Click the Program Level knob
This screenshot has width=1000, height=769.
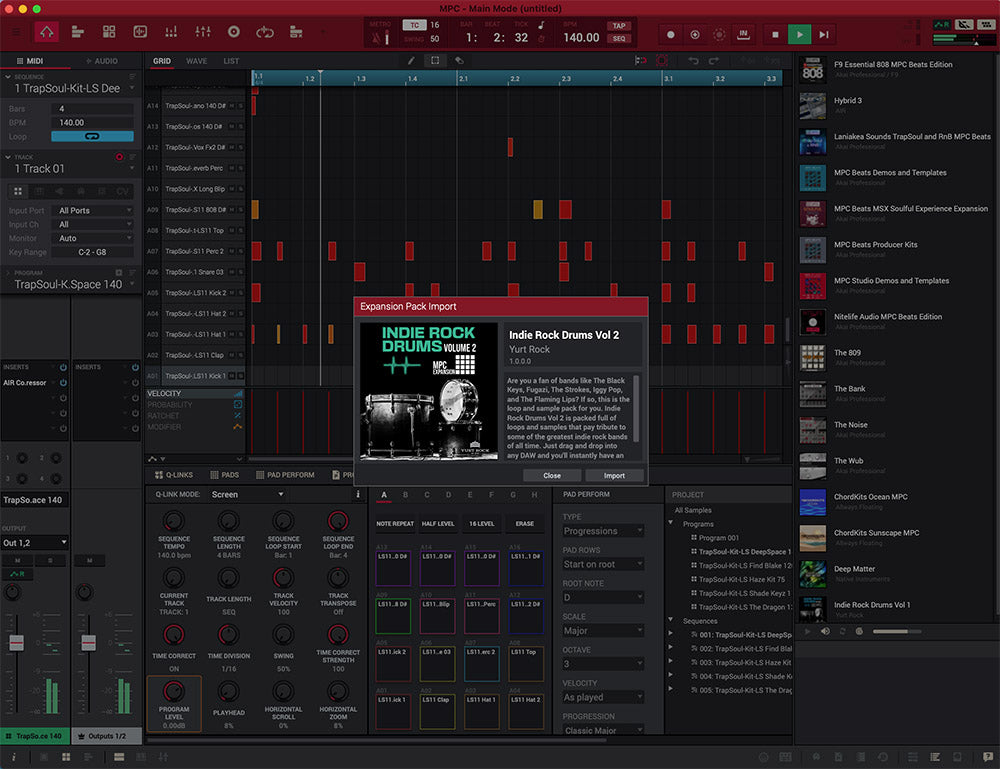pyautogui.click(x=174, y=691)
